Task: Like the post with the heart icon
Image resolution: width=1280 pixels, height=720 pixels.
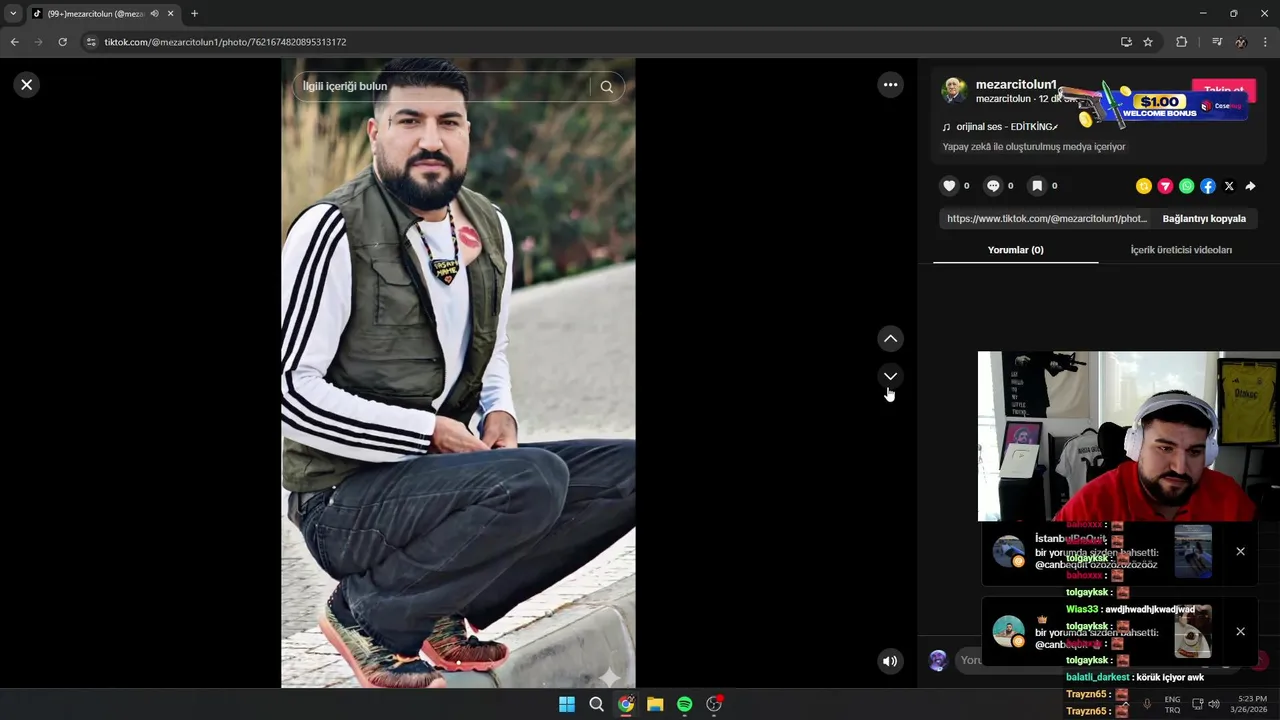Action: coord(950,186)
